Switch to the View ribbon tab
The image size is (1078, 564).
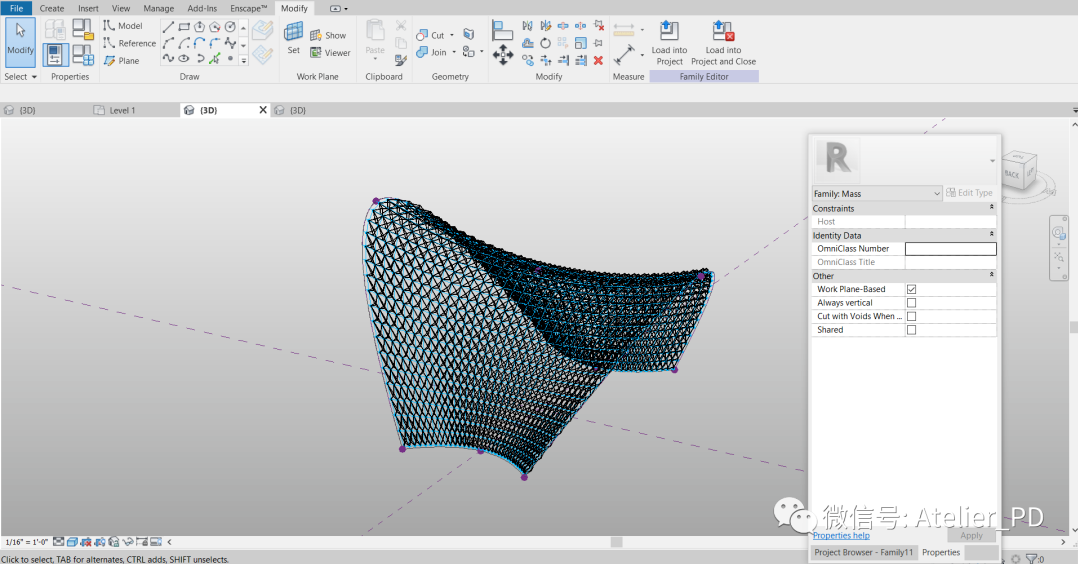click(121, 8)
